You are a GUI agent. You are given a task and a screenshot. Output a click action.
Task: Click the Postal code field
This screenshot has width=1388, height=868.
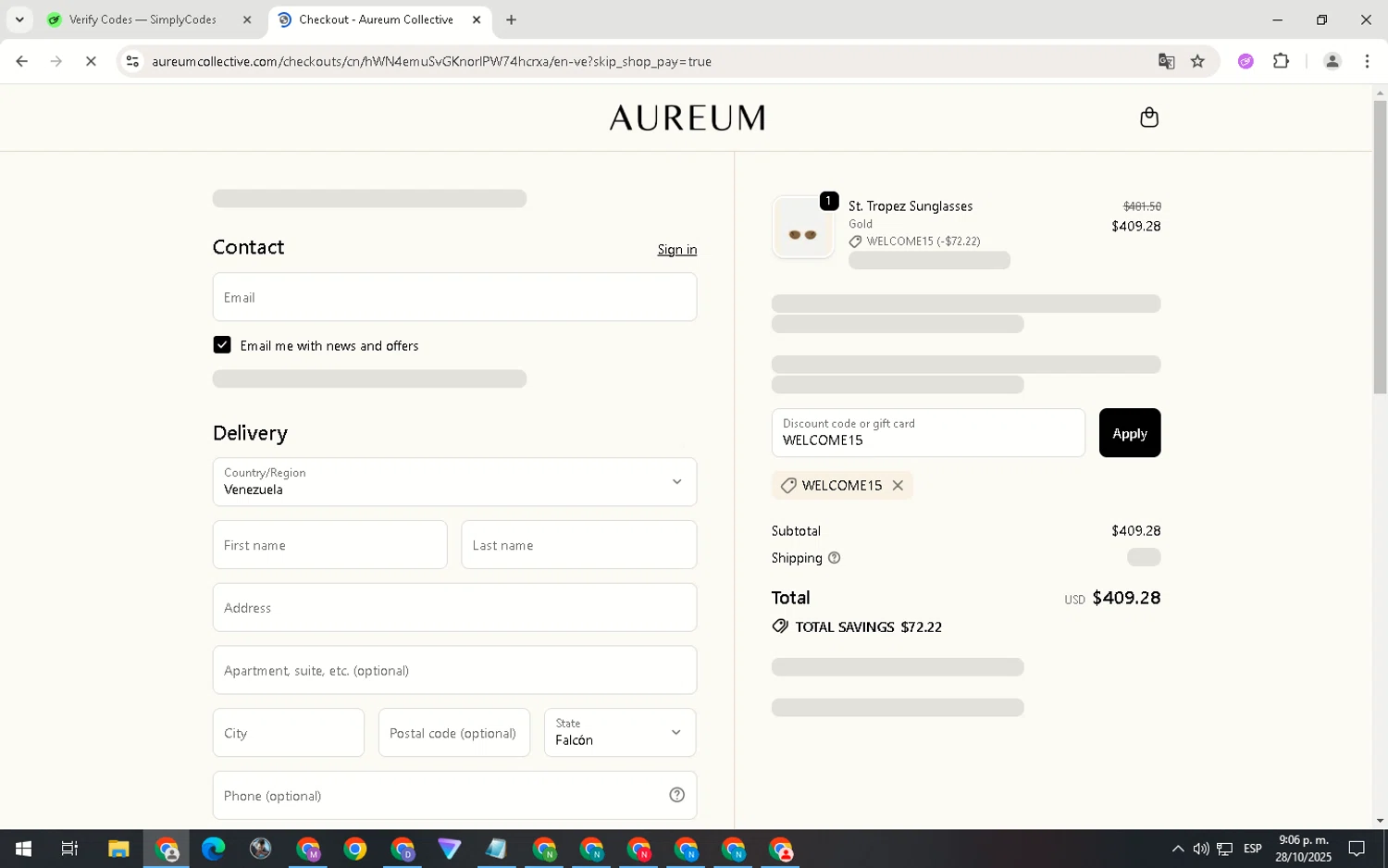pos(454,733)
